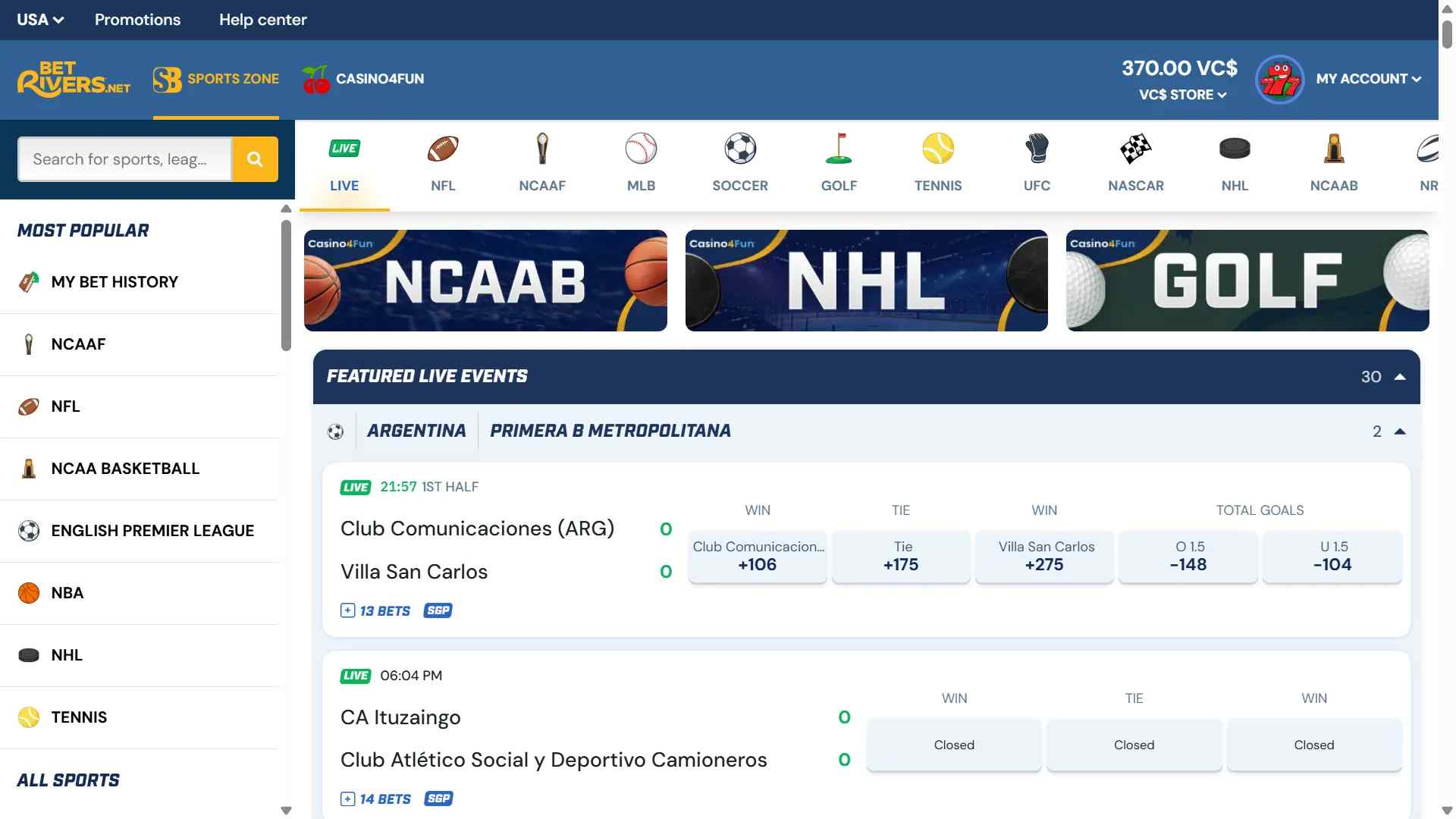This screenshot has width=1456, height=819.
Task: Click the search magnifier button
Action: tap(255, 159)
